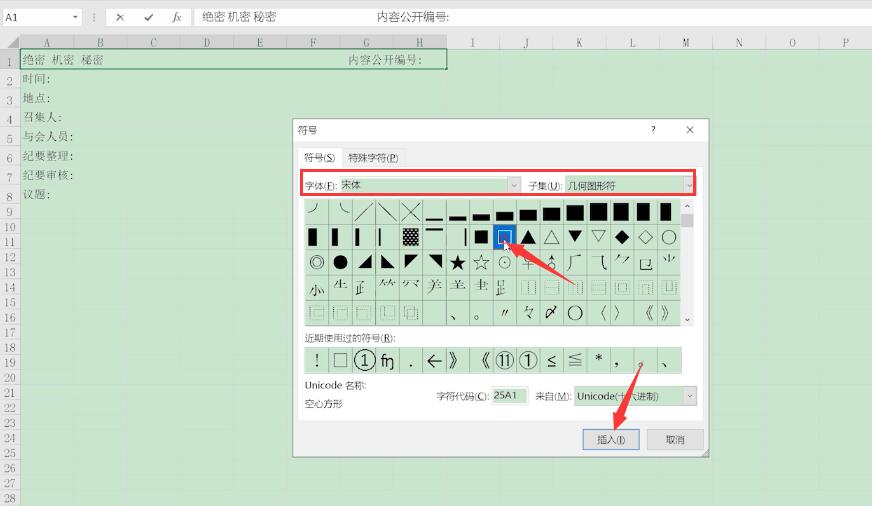The width and height of the screenshot is (872, 506).
Task: Pick the circled eleven ⑪ recent symbol
Action: point(504,360)
